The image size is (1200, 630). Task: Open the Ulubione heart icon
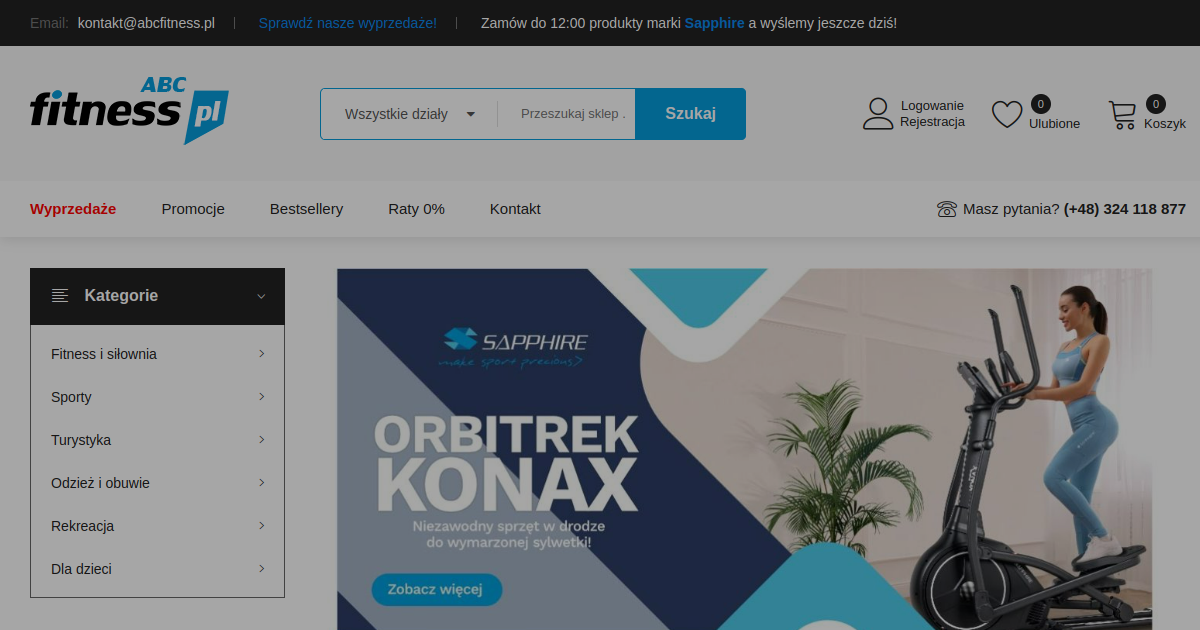1007,114
